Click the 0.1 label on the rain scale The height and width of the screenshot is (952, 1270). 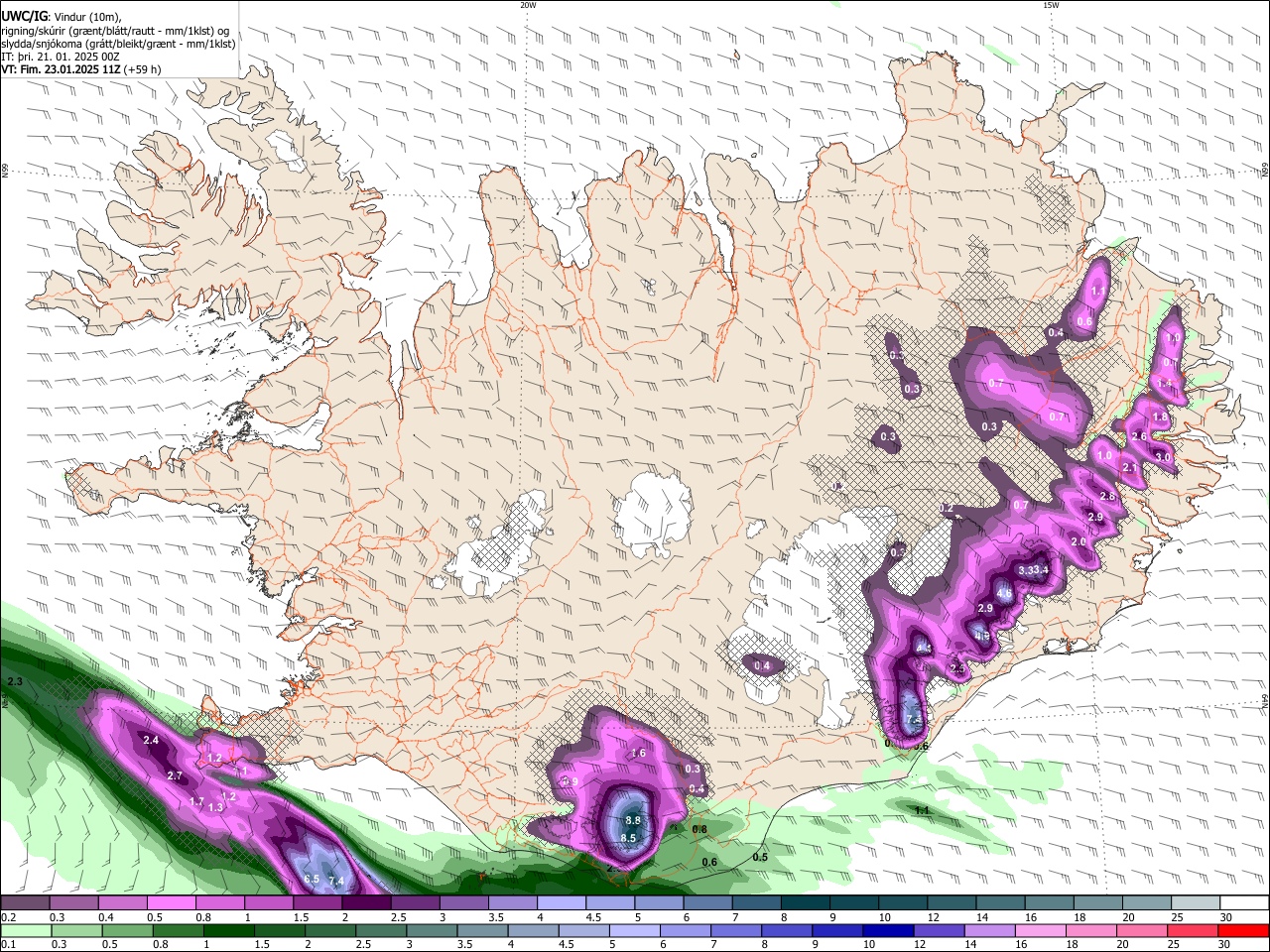click(x=9, y=944)
